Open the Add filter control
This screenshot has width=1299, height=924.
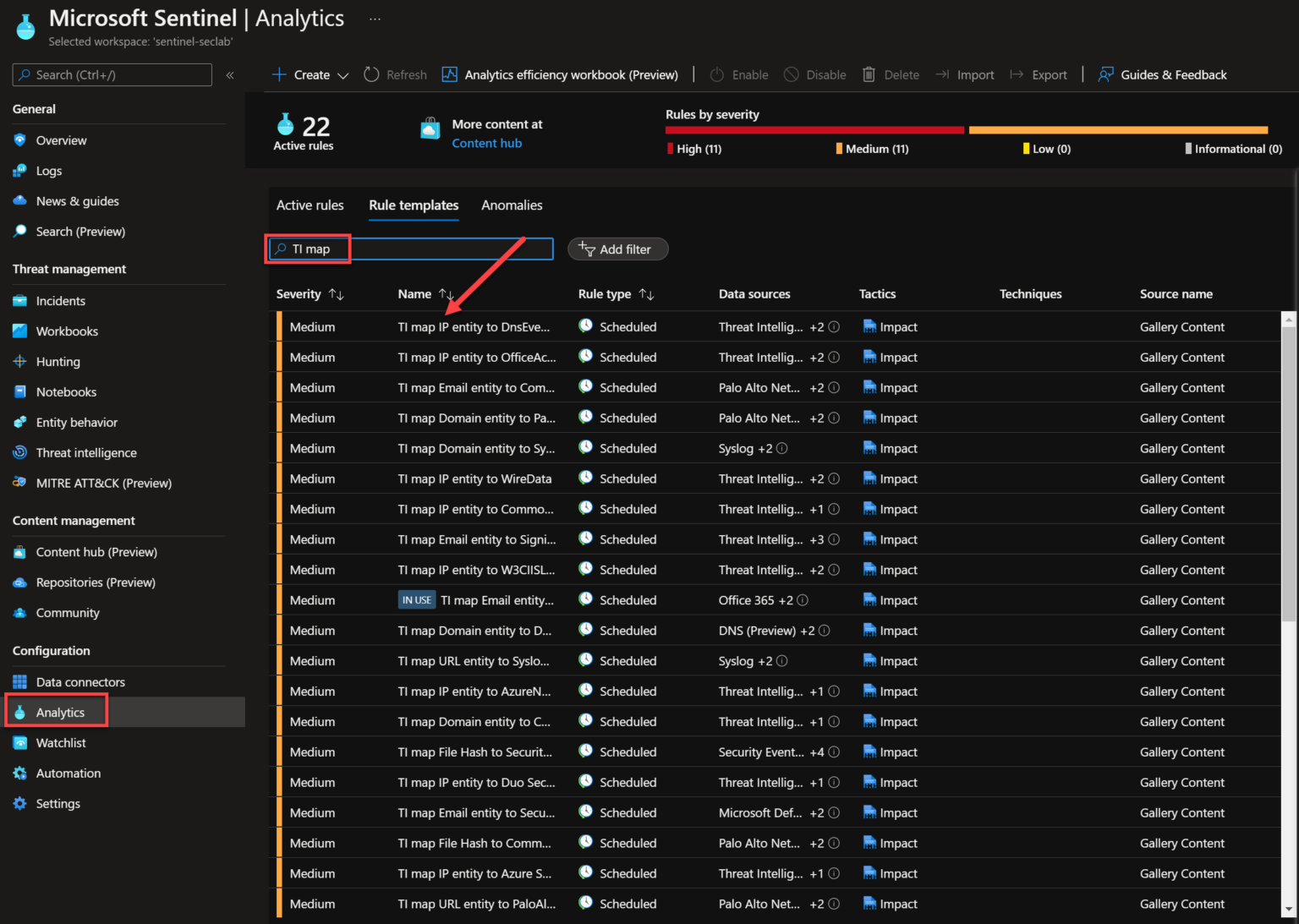tap(617, 249)
